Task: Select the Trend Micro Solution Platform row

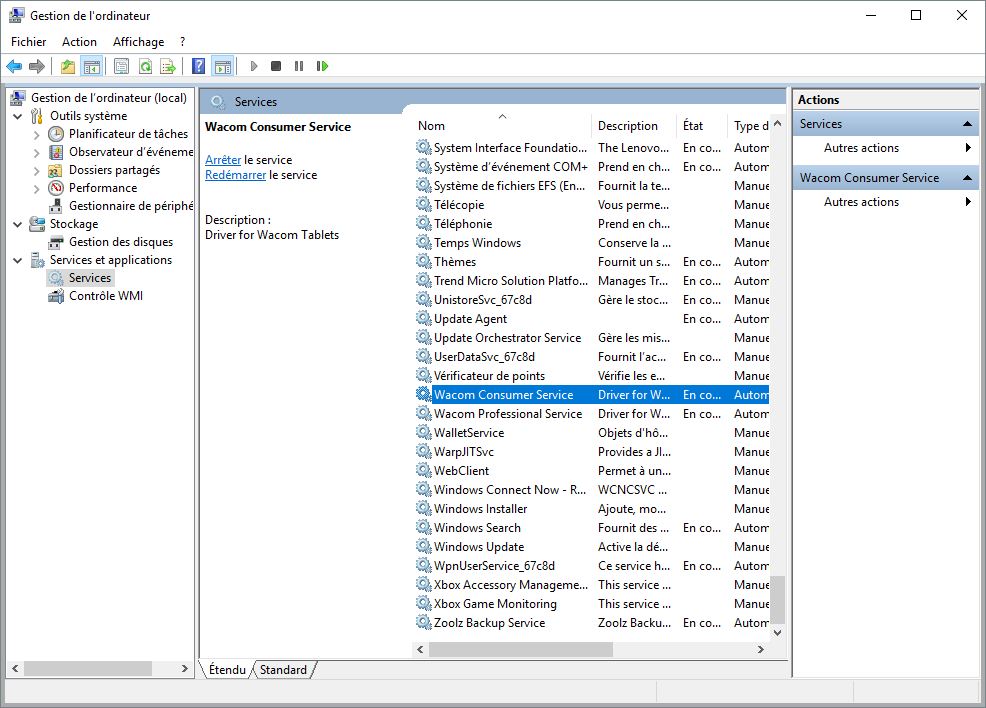Action: coord(592,280)
